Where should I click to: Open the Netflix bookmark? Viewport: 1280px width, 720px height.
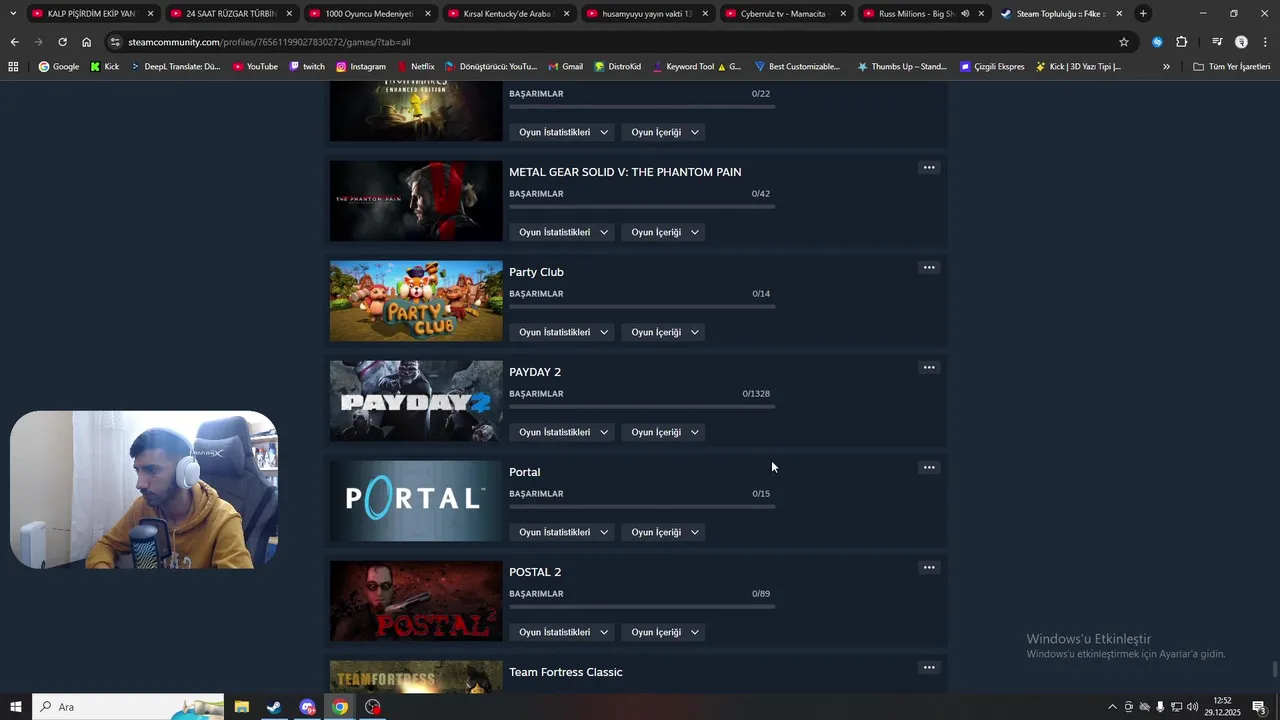[x=415, y=66]
